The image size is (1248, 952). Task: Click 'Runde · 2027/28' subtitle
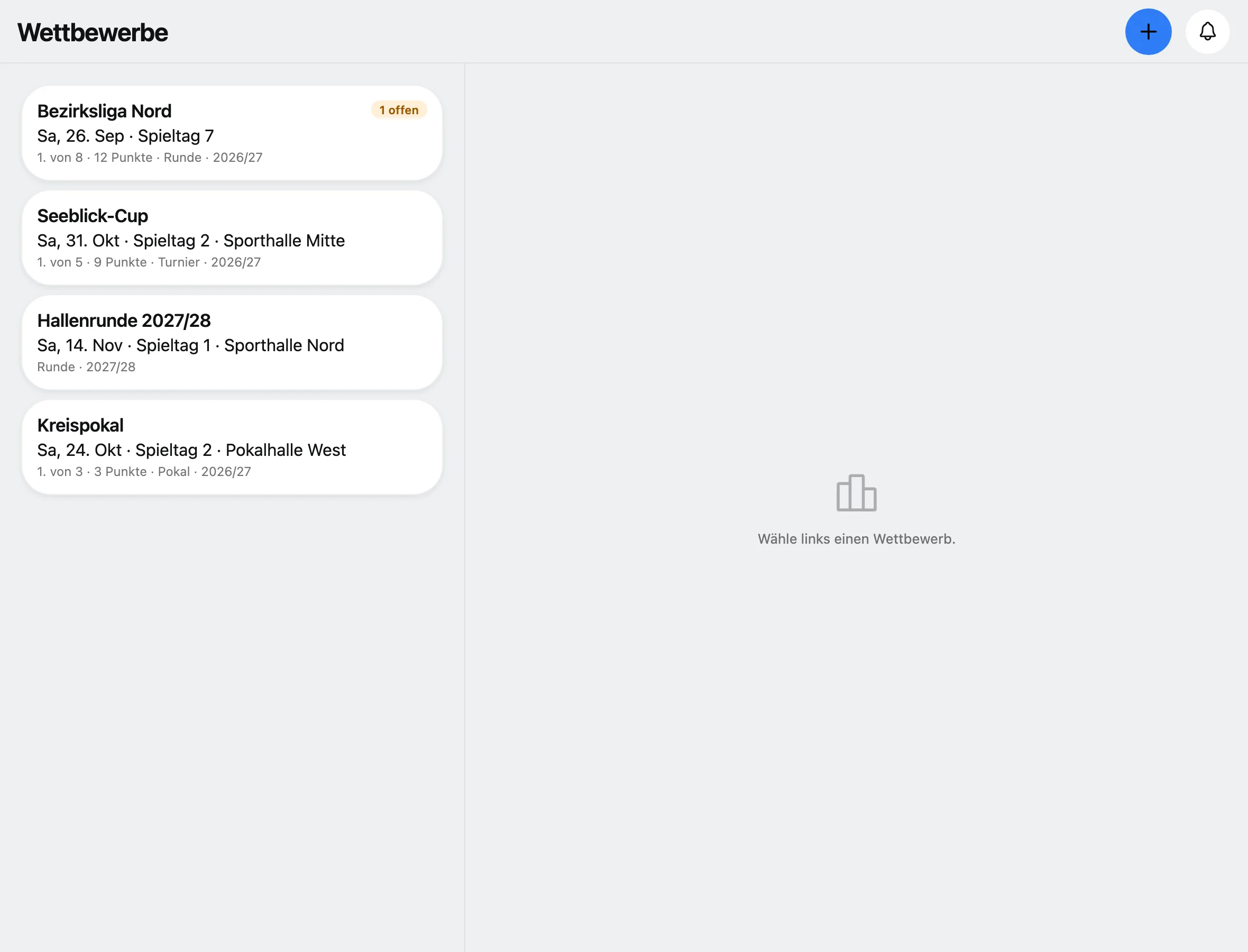[86, 367]
